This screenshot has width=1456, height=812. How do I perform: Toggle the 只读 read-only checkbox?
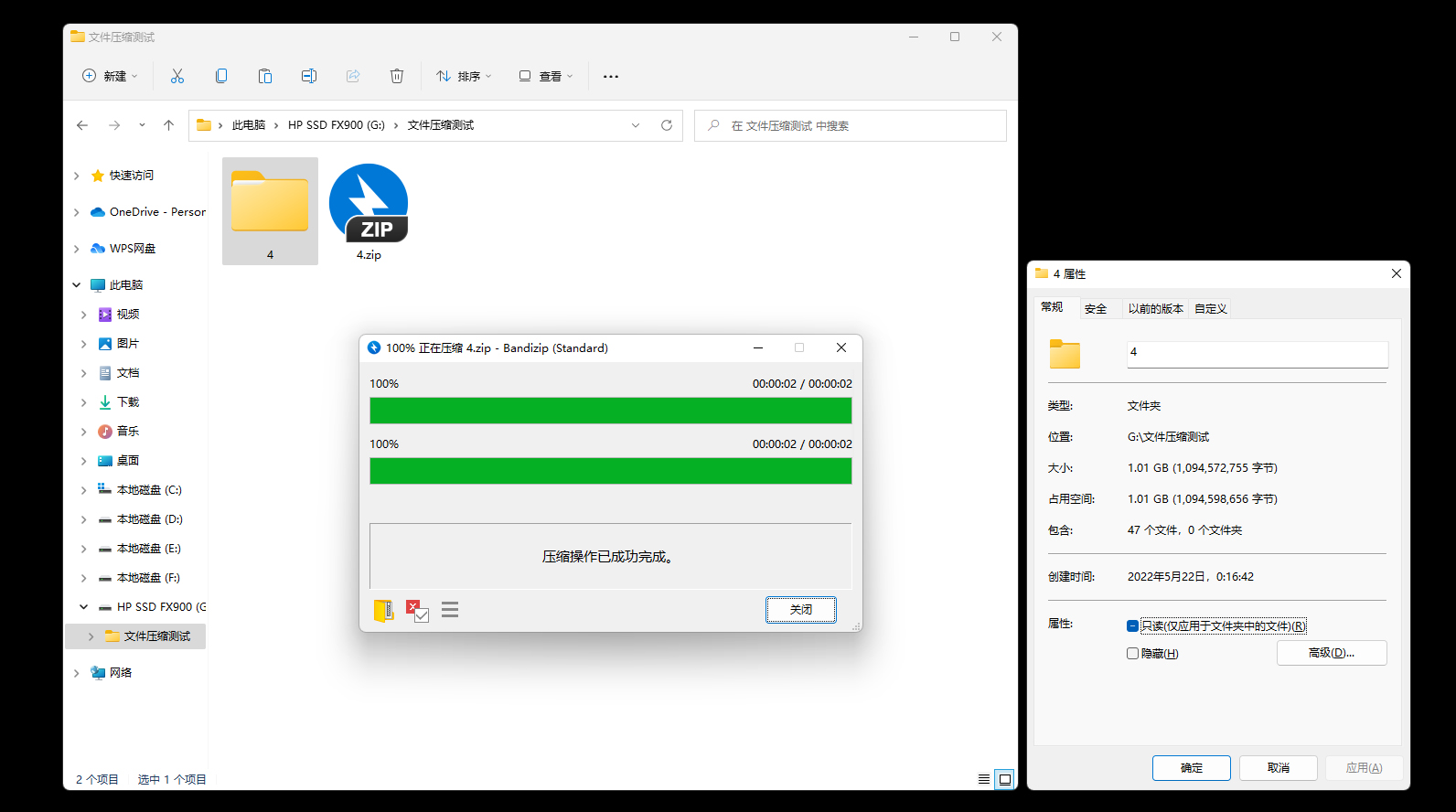(1132, 626)
